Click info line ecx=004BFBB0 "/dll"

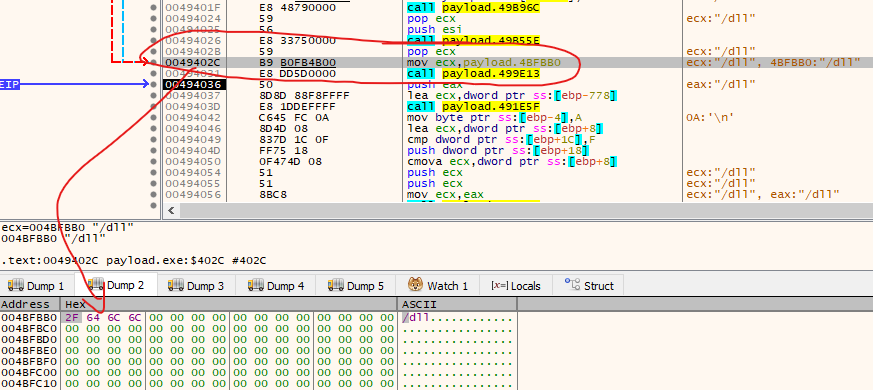[67, 227]
